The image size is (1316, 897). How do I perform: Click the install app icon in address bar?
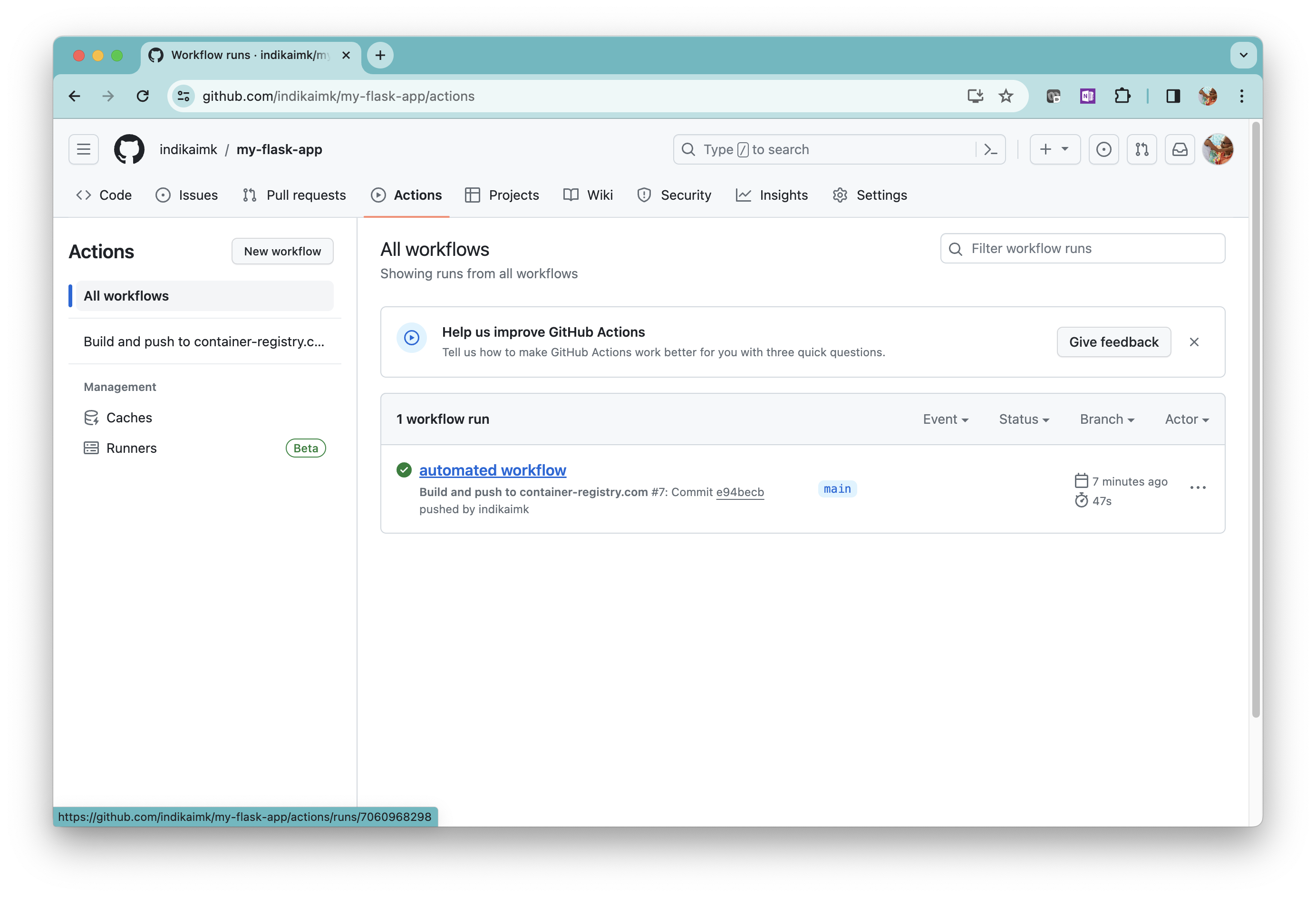pyautogui.click(x=975, y=97)
